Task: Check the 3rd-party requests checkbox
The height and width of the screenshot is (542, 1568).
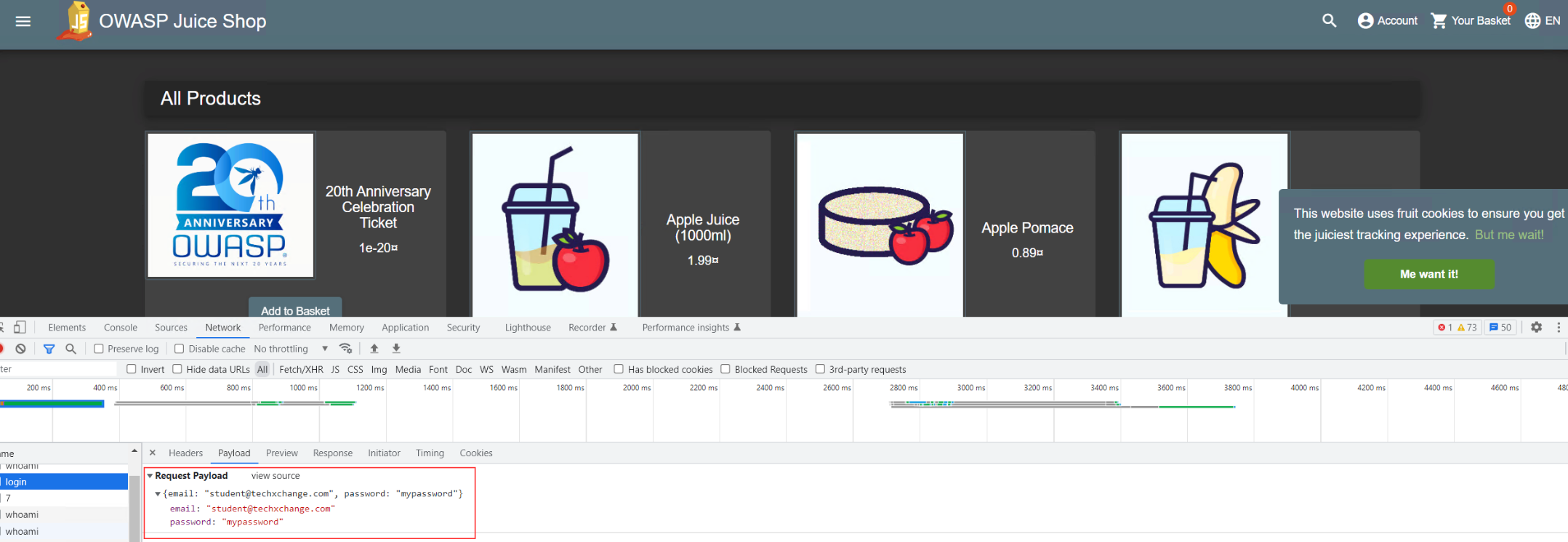Action: [x=820, y=369]
